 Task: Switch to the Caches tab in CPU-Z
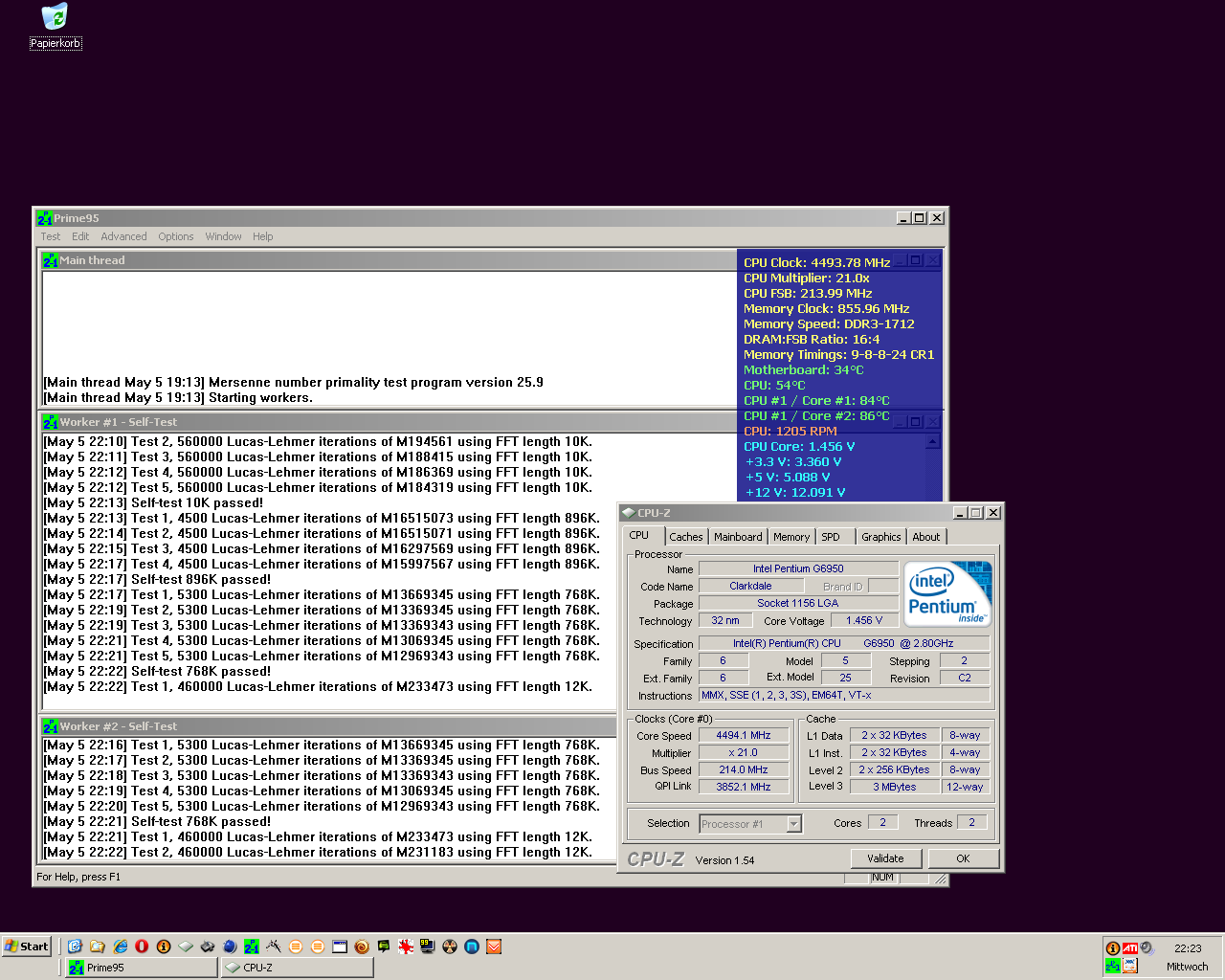(686, 537)
